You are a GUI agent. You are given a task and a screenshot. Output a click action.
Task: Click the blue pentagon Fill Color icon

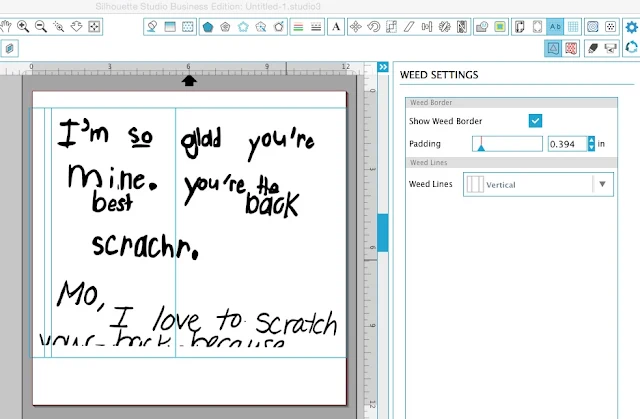pyautogui.click(x=208, y=27)
